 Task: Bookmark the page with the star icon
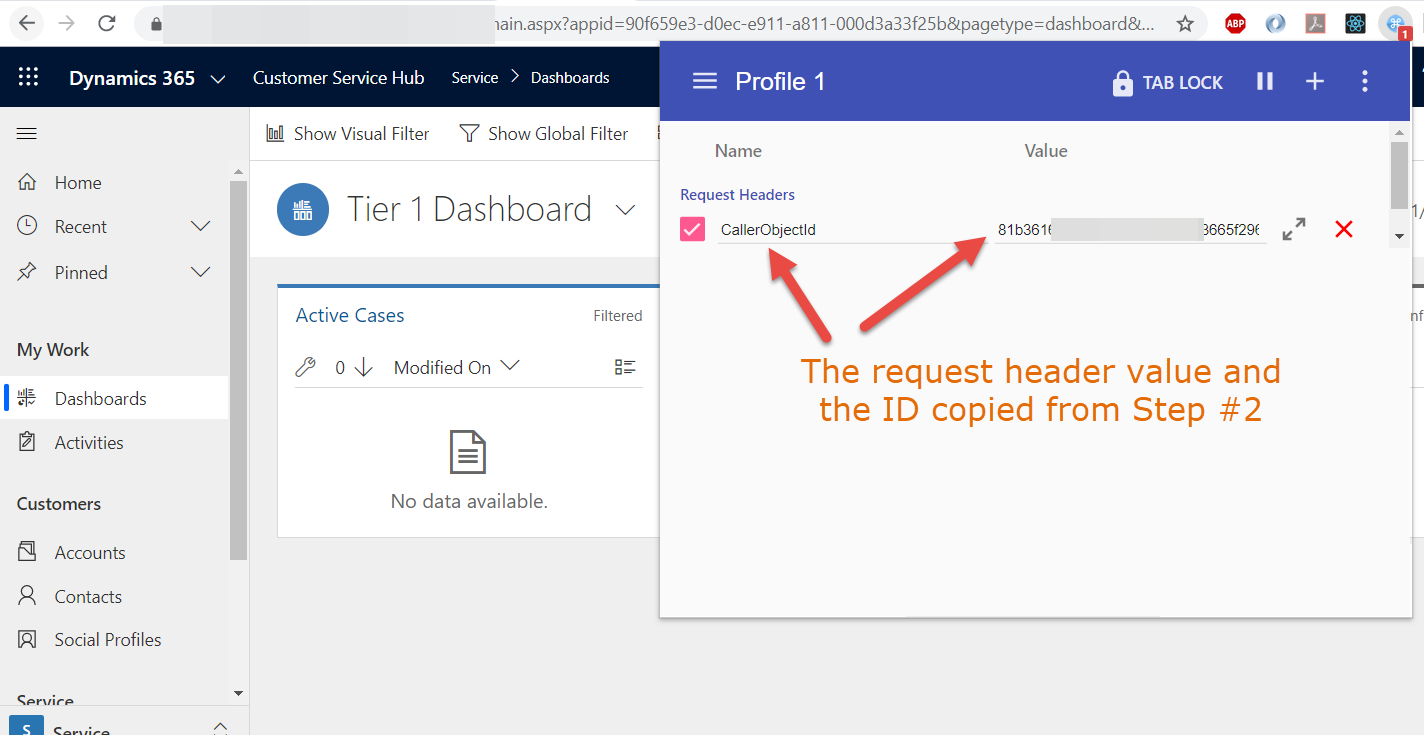click(x=1185, y=23)
